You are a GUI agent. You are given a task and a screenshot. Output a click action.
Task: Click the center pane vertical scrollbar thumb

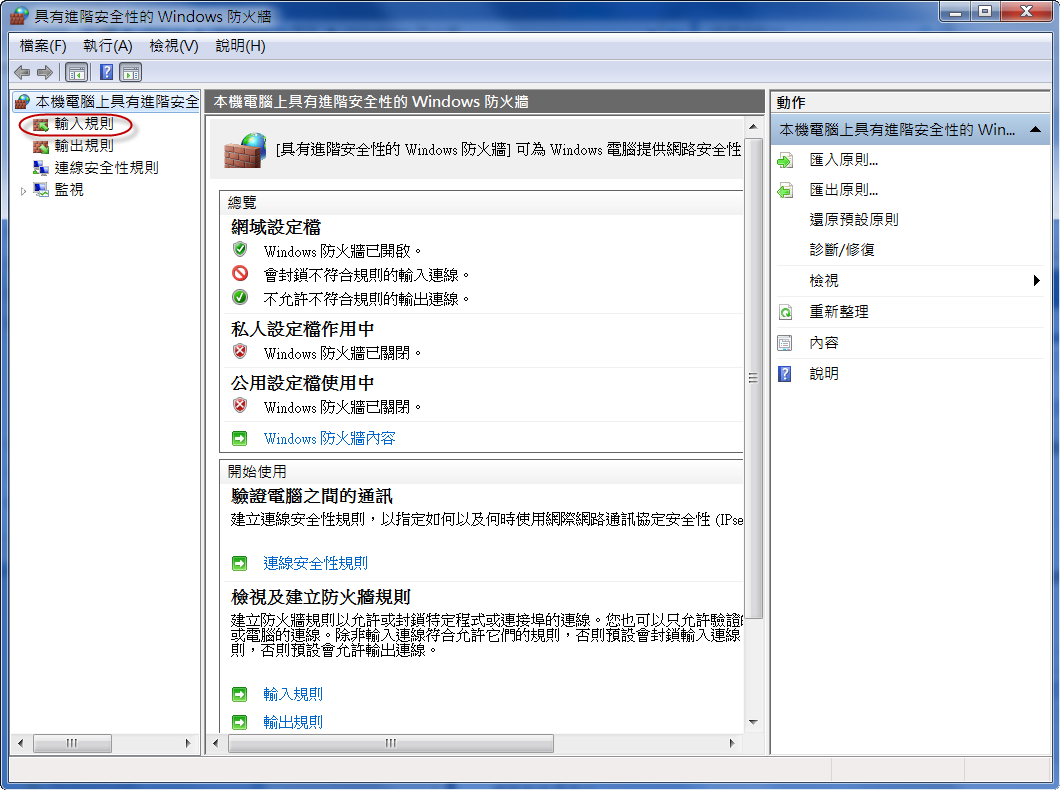coord(753,378)
